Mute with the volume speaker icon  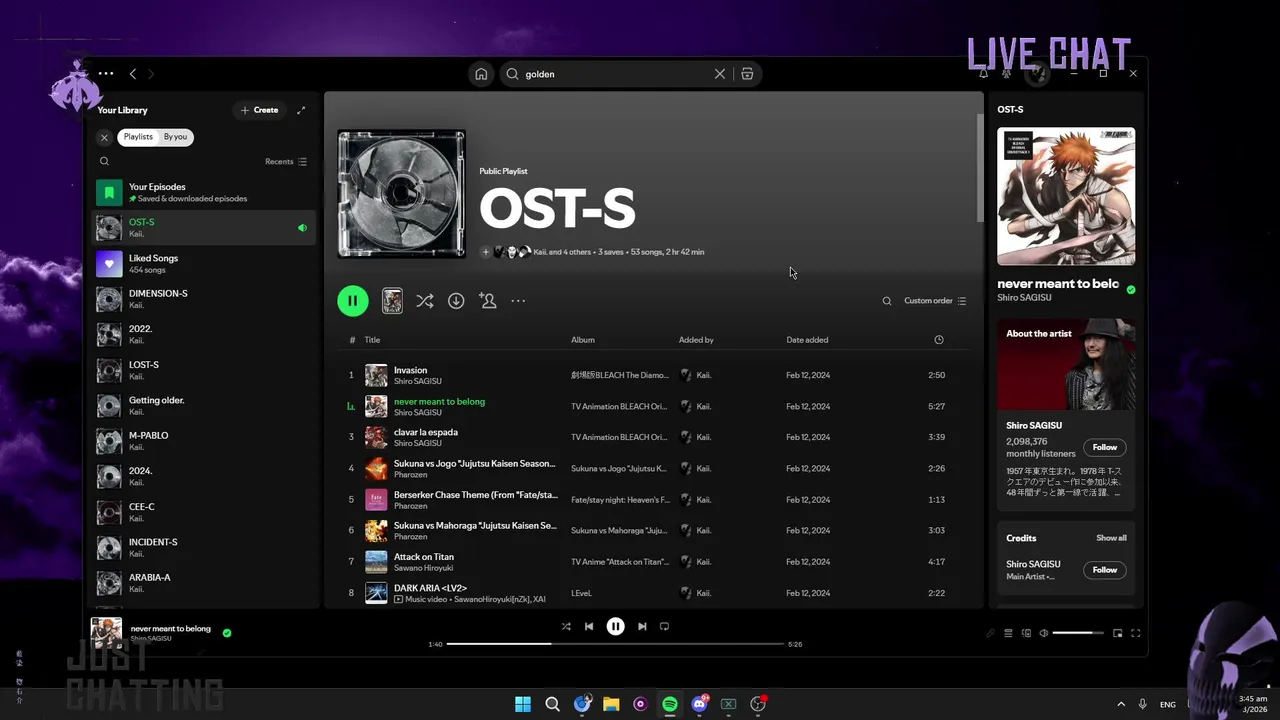[1044, 633]
